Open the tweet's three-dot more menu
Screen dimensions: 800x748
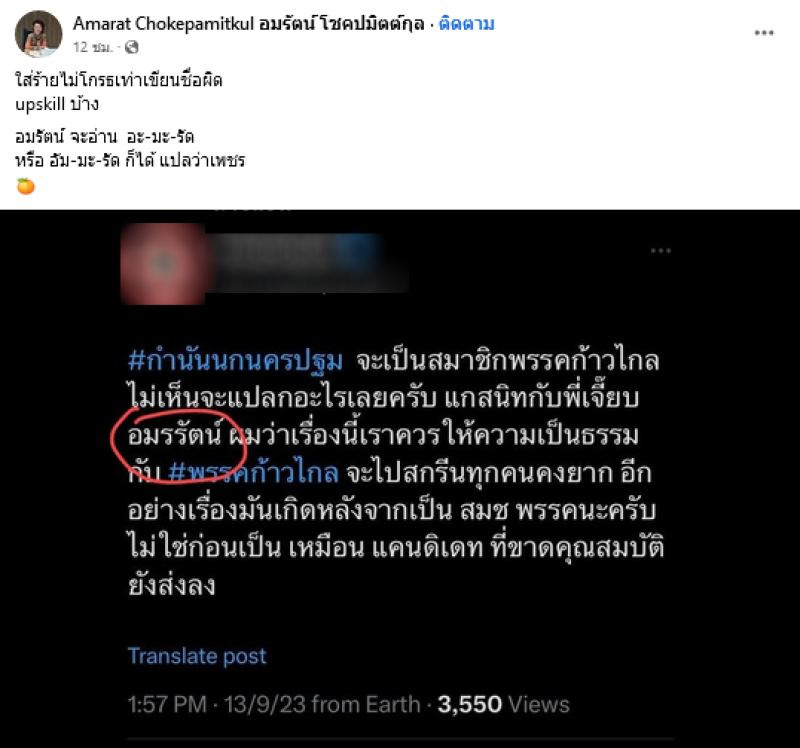(x=661, y=251)
